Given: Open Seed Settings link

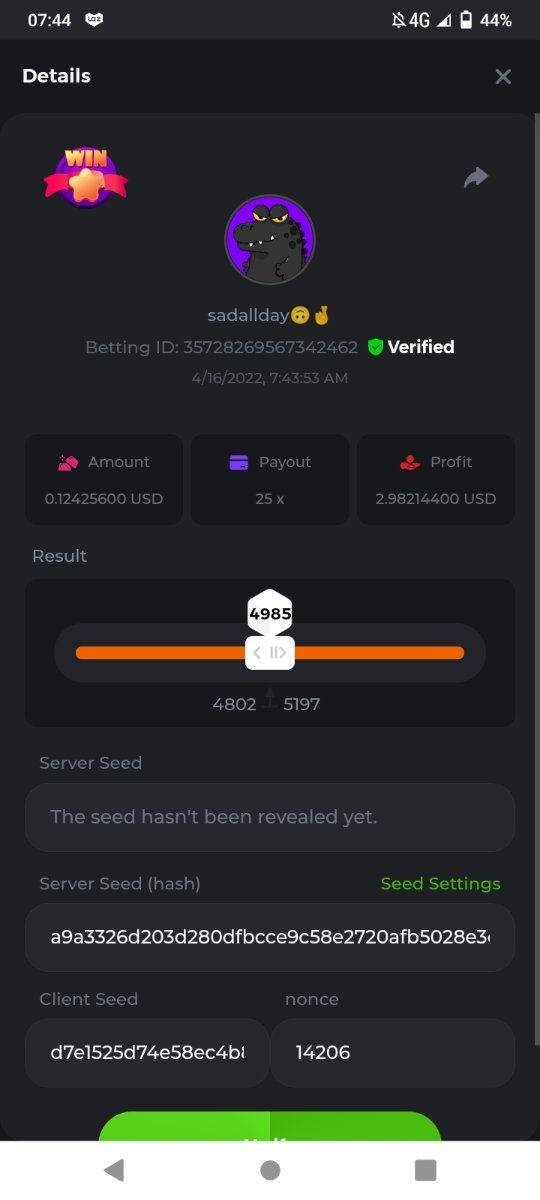Looking at the screenshot, I should click(x=441, y=884).
